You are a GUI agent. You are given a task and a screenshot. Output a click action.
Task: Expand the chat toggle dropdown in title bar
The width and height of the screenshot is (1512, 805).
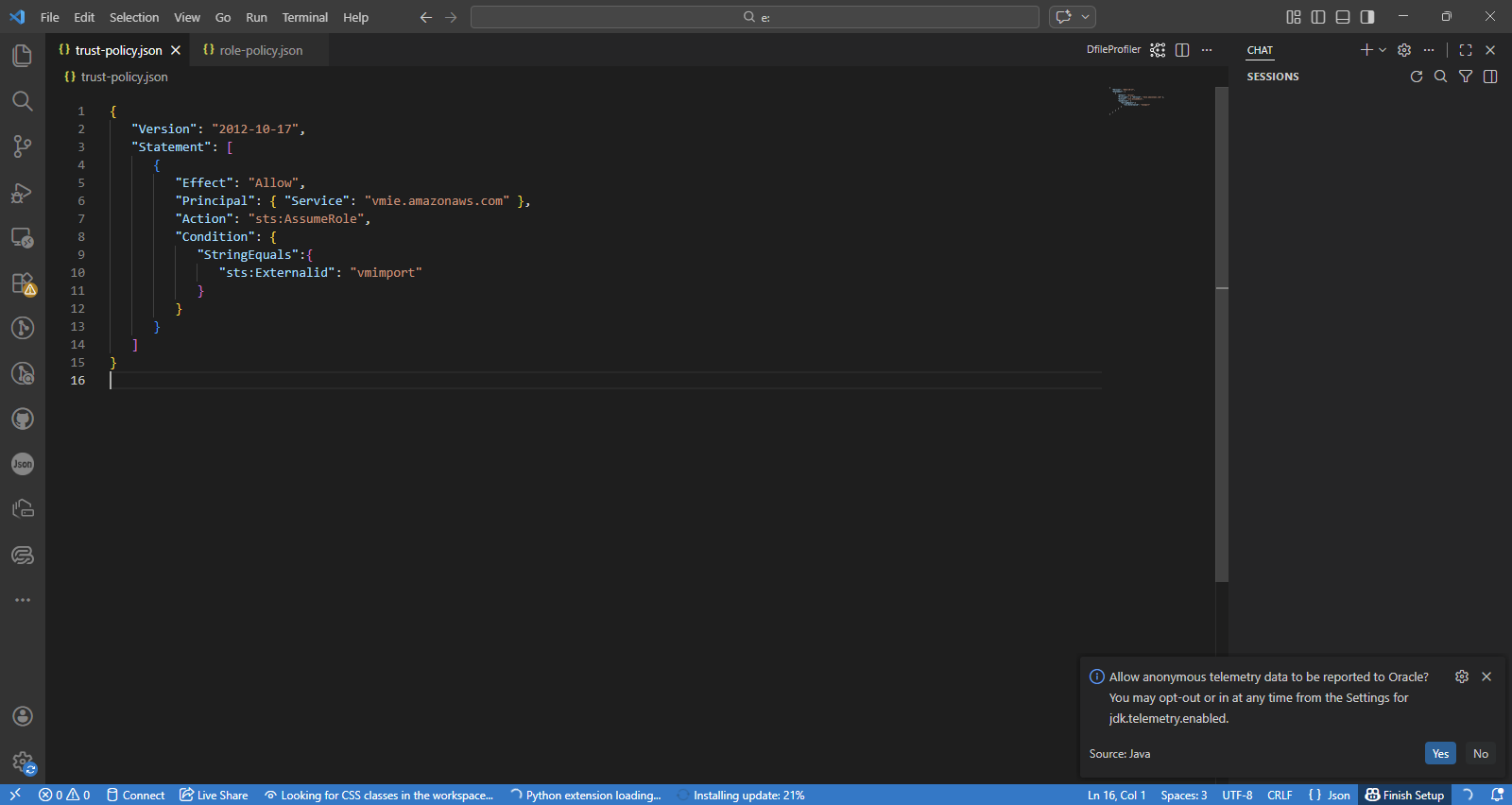(x=1086, y=17)
